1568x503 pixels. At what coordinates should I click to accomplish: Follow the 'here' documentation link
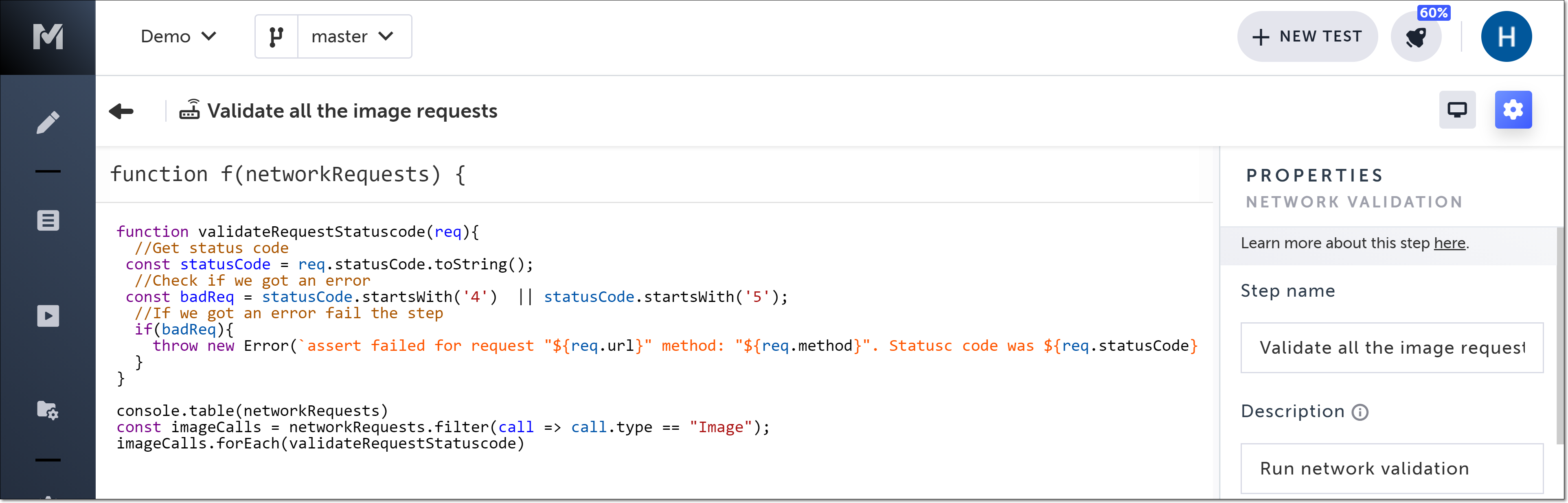click(x=1449, y=243)
